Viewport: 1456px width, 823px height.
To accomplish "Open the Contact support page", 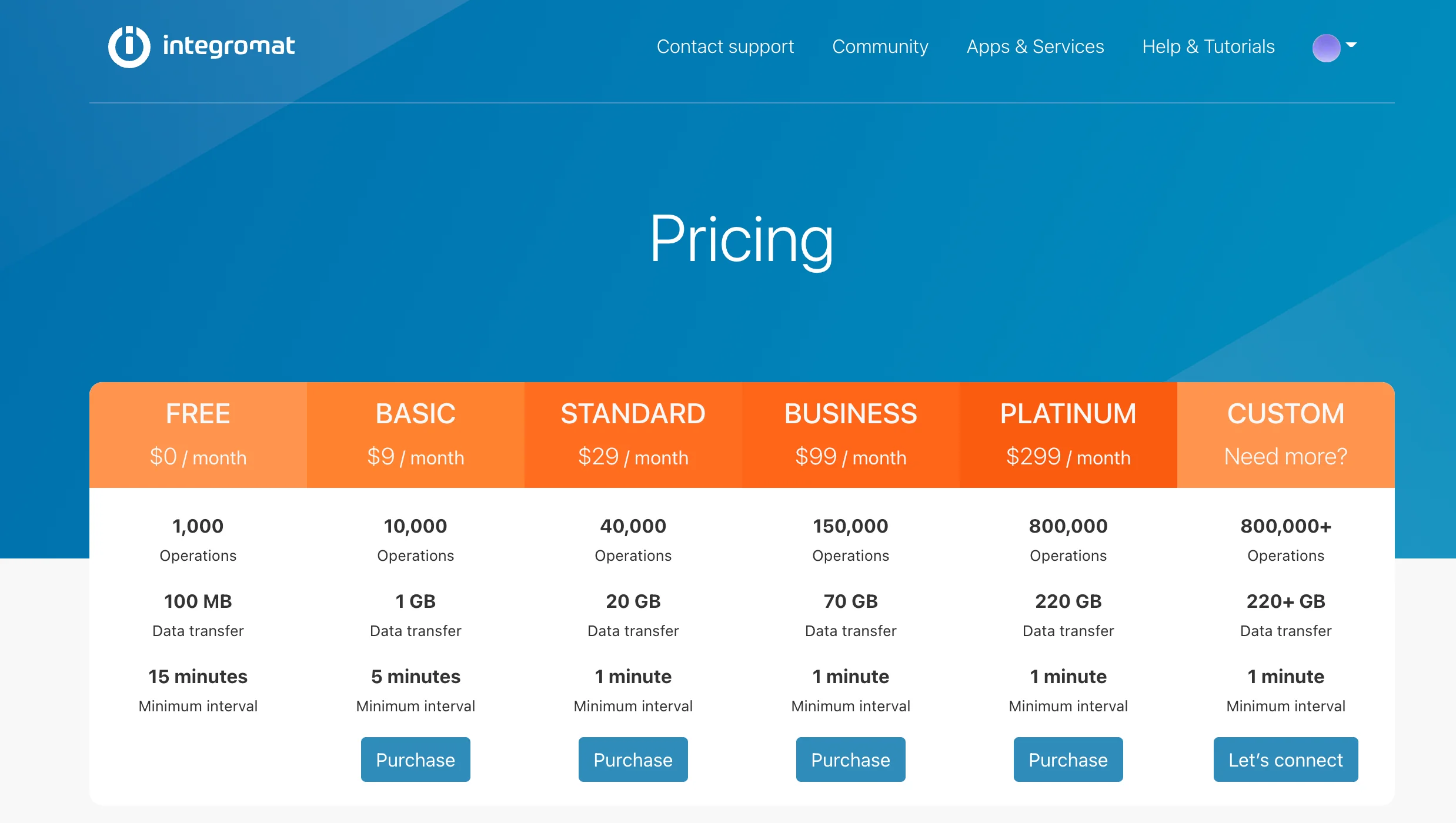I will point(725,46).
